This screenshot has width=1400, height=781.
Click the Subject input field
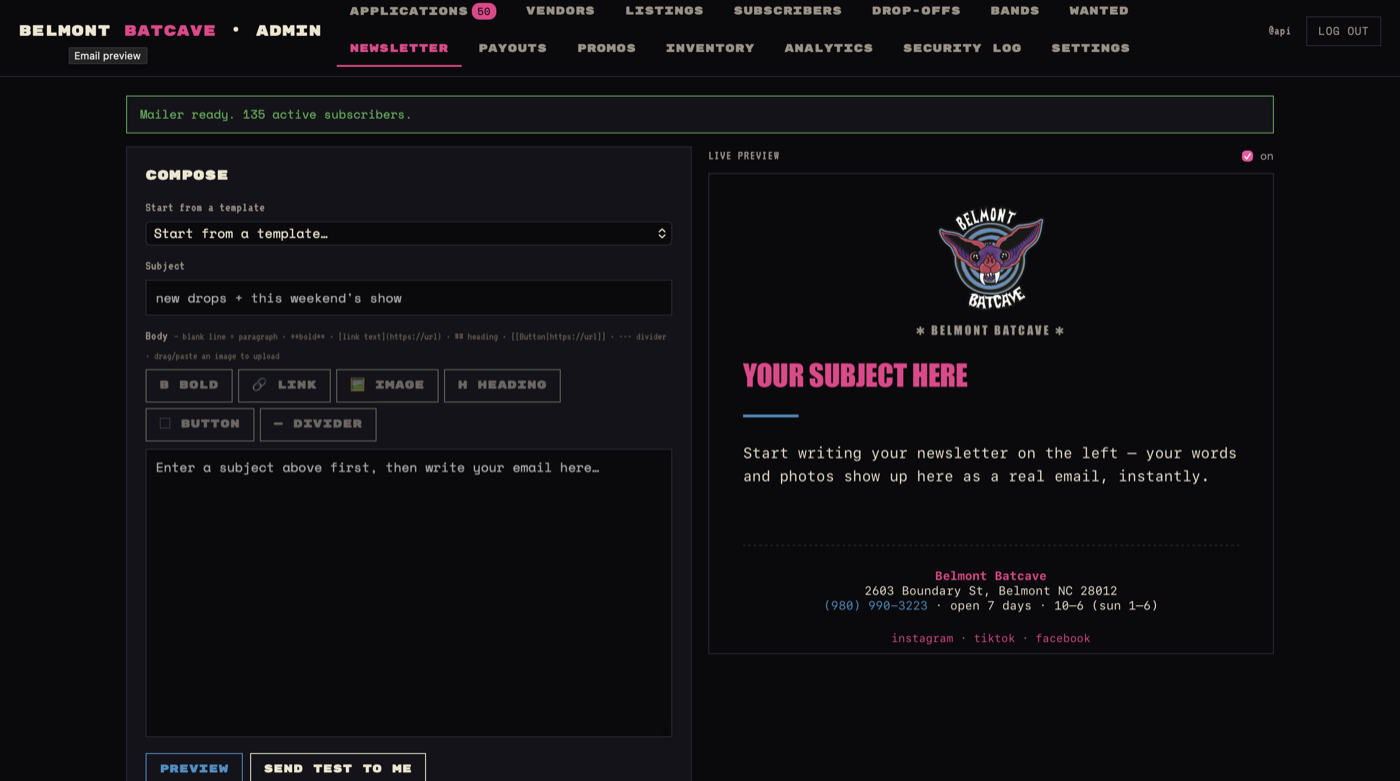click(x=408, y=298)
